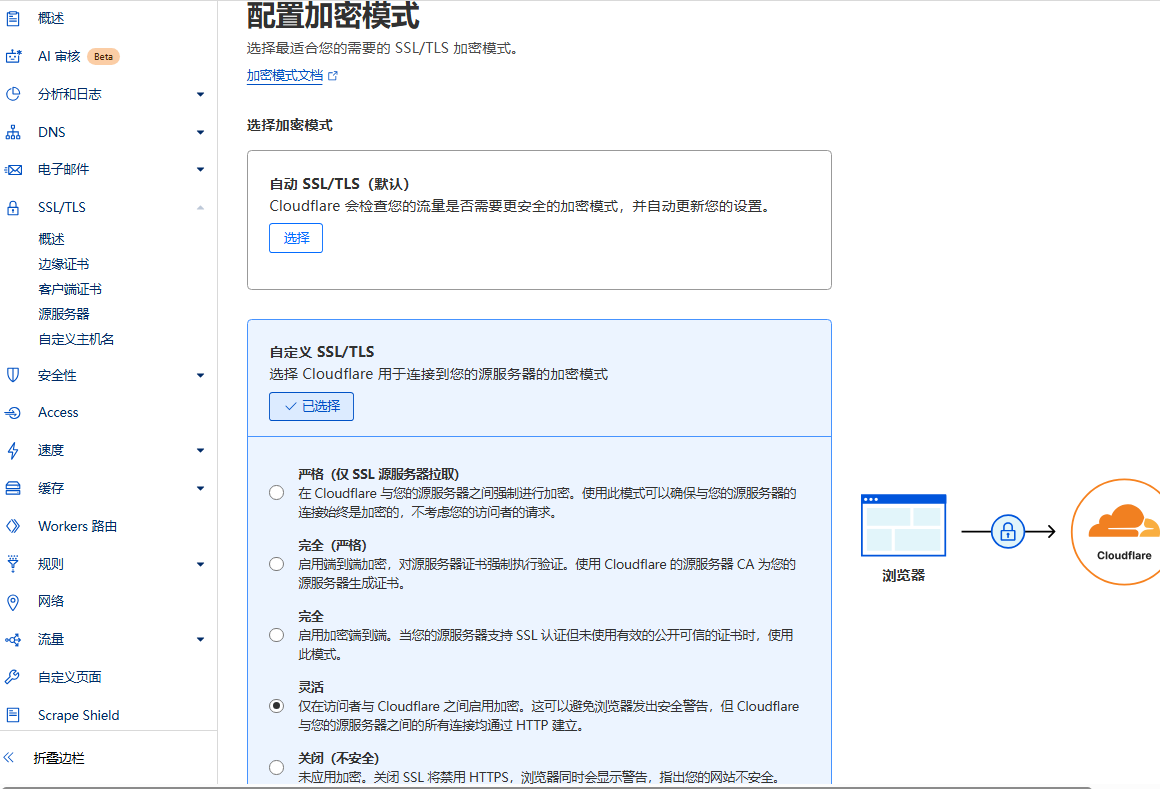
Task: Click the 网络 location pin icon
Action: [x=13, y=602]
